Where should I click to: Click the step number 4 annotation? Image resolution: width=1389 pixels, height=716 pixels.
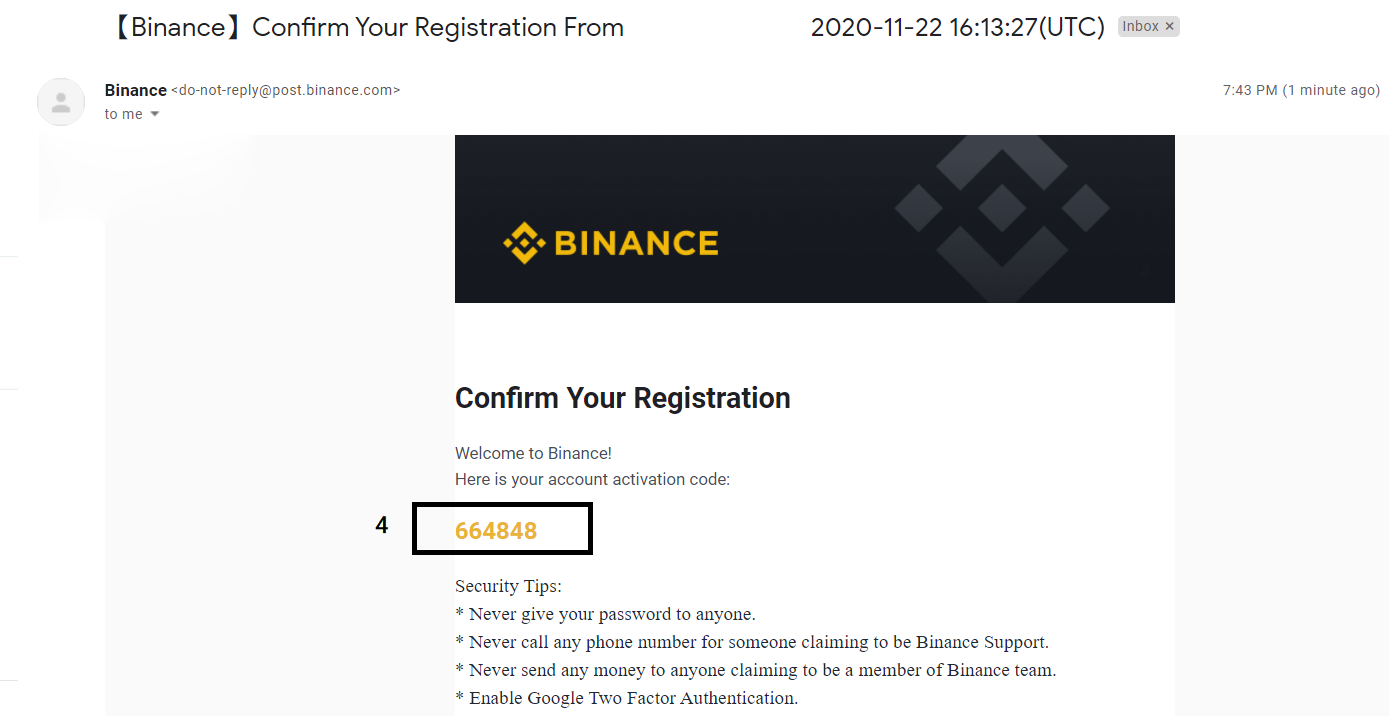point(382,525)
